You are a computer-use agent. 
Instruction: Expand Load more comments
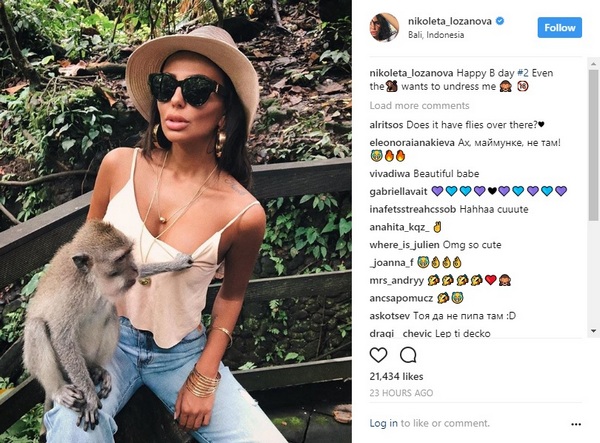419,106
